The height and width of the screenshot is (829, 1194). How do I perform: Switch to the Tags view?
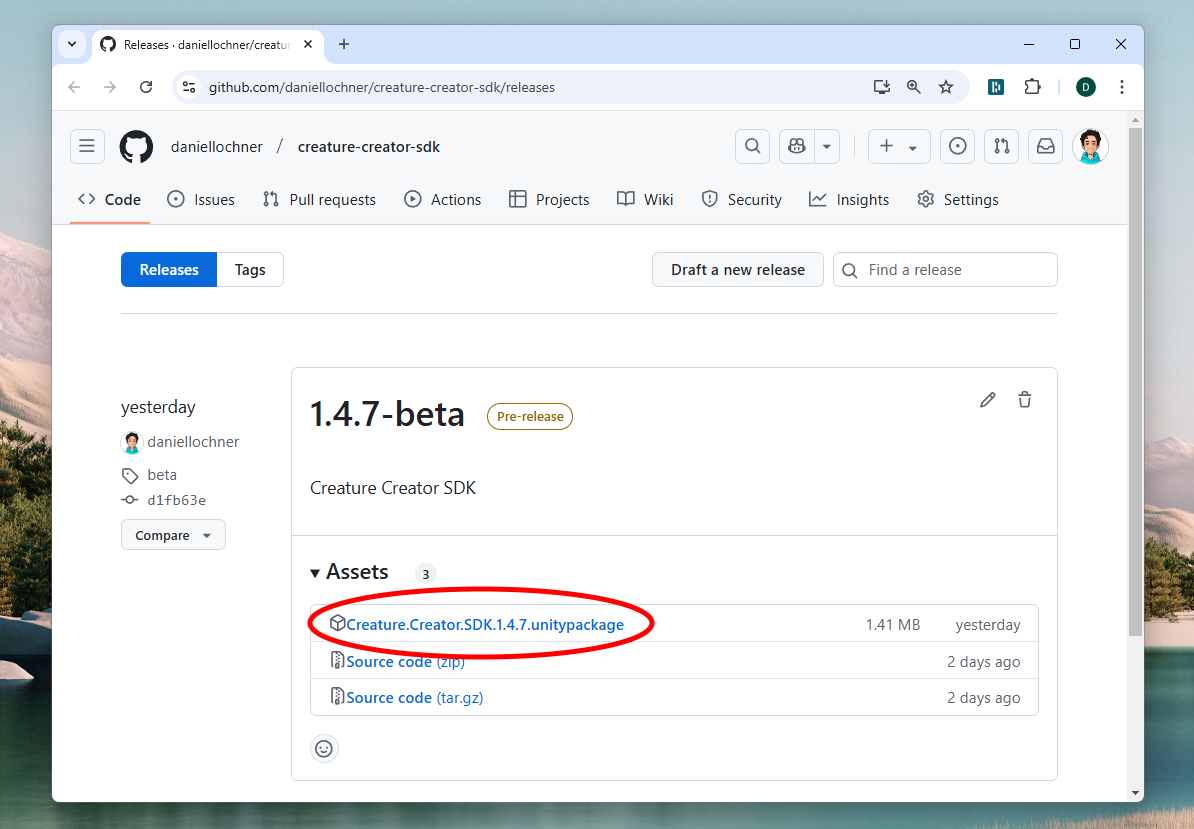coord(250,269)
